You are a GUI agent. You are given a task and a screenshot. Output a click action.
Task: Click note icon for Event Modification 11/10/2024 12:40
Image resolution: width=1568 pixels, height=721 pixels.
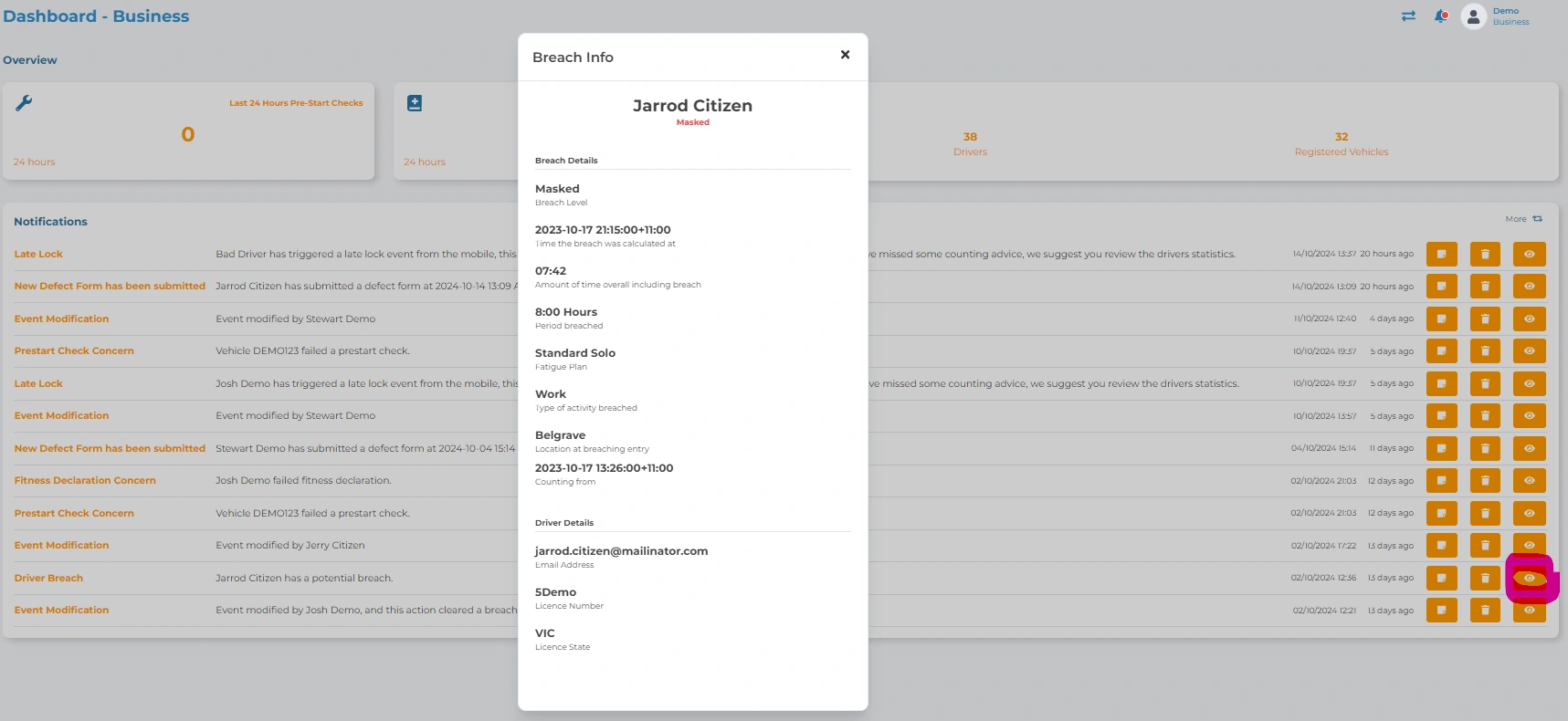[1442, 319]
